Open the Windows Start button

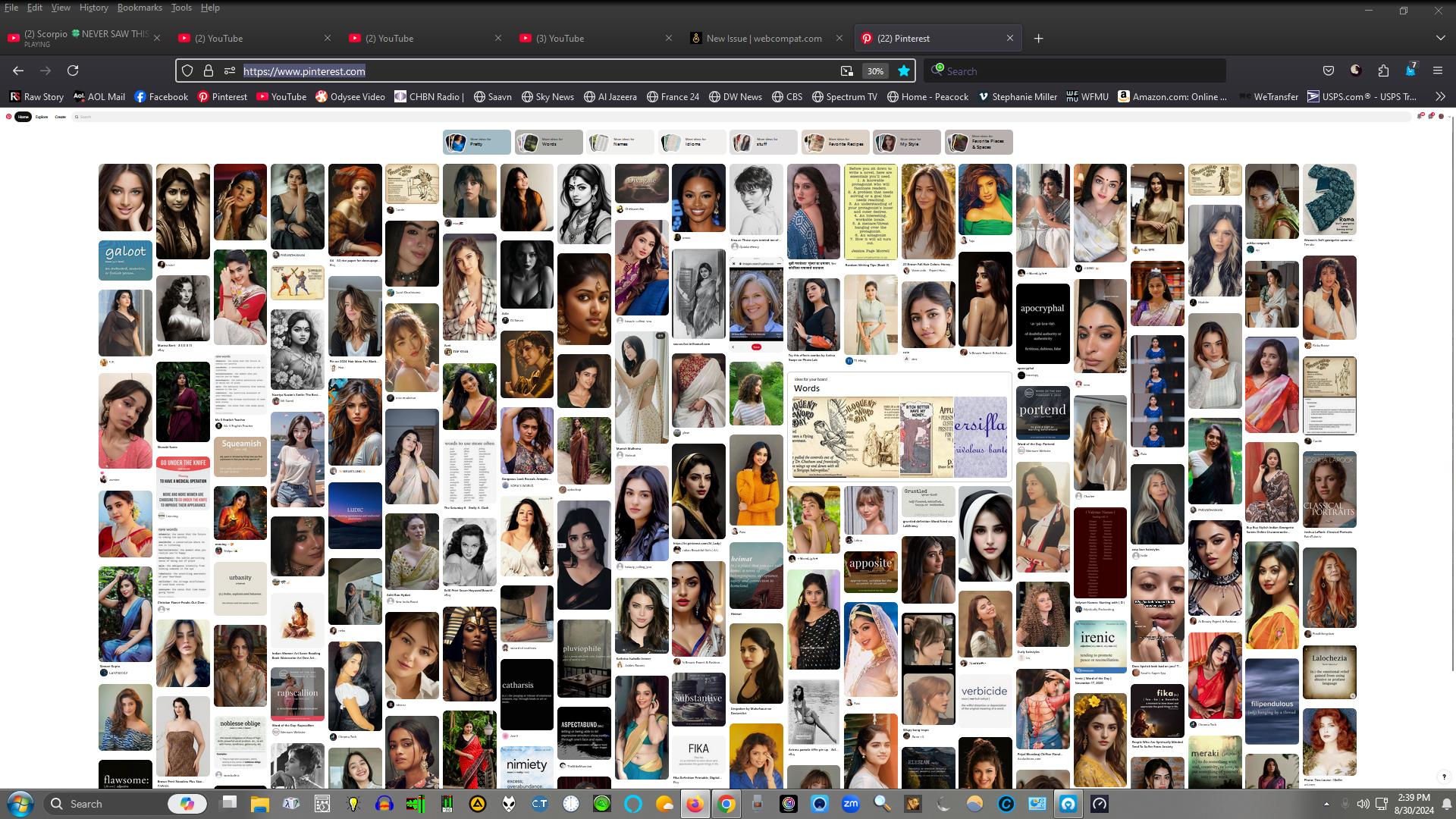(20, 803)
